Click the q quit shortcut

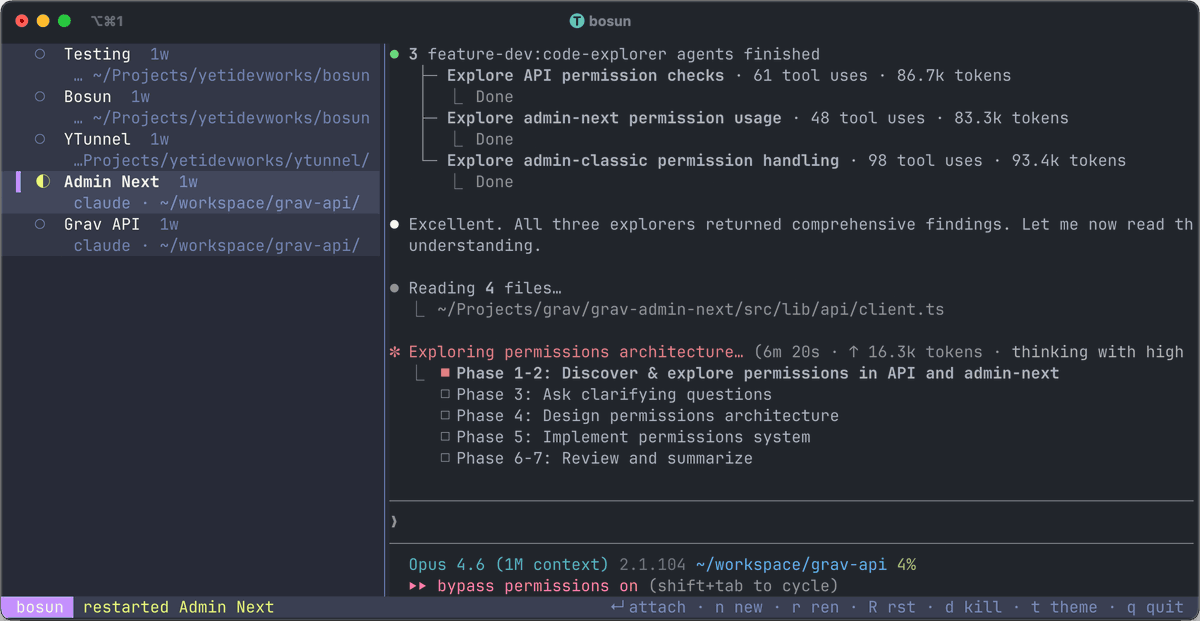(1155, 607)
